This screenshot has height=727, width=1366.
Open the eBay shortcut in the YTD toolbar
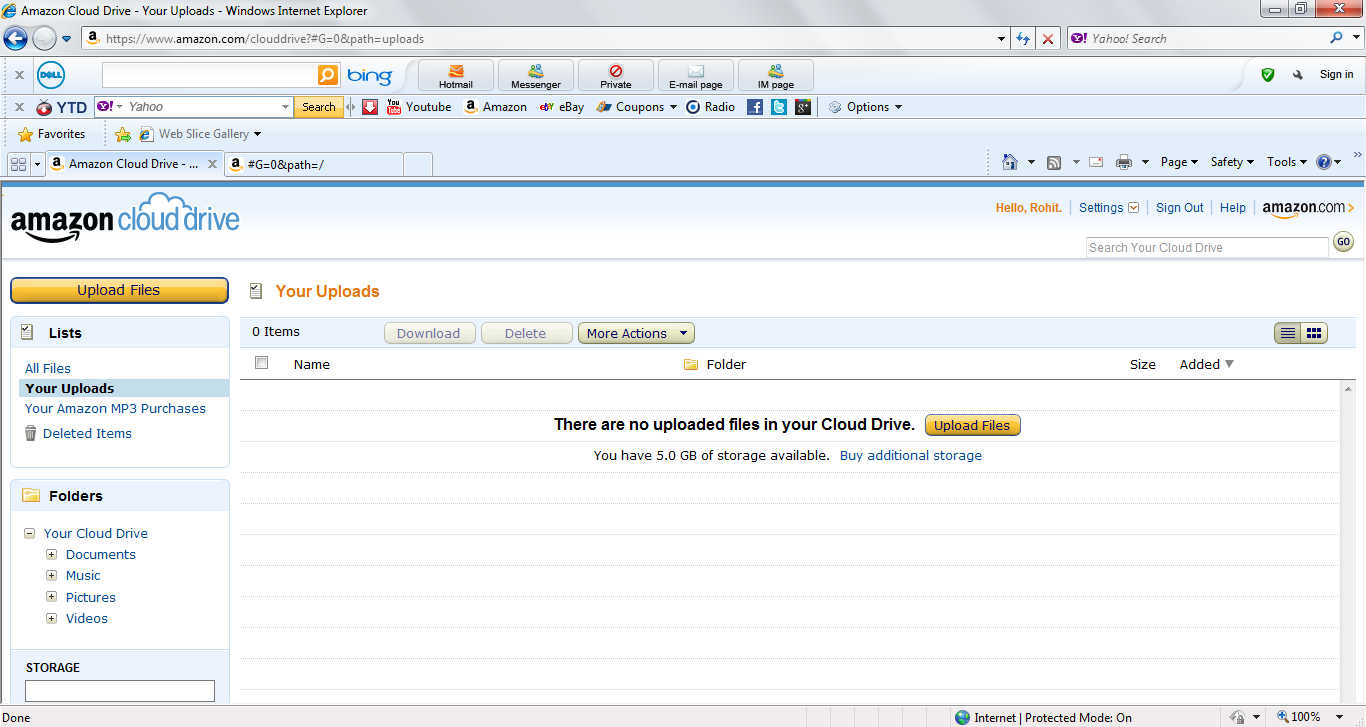(x=561, y=107)
